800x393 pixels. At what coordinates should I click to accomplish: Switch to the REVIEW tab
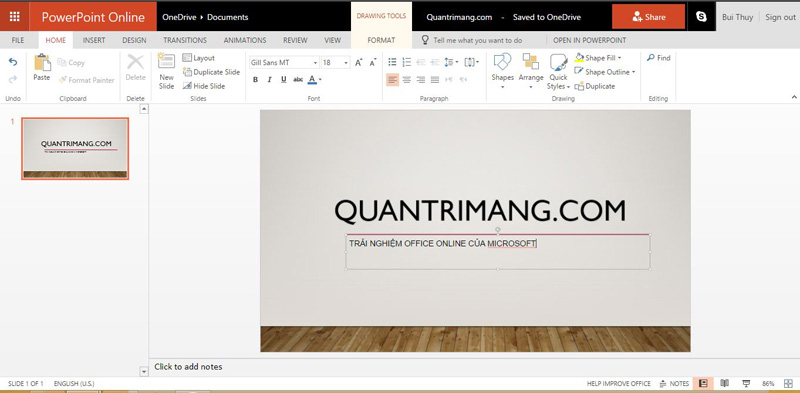coord(295,40)
